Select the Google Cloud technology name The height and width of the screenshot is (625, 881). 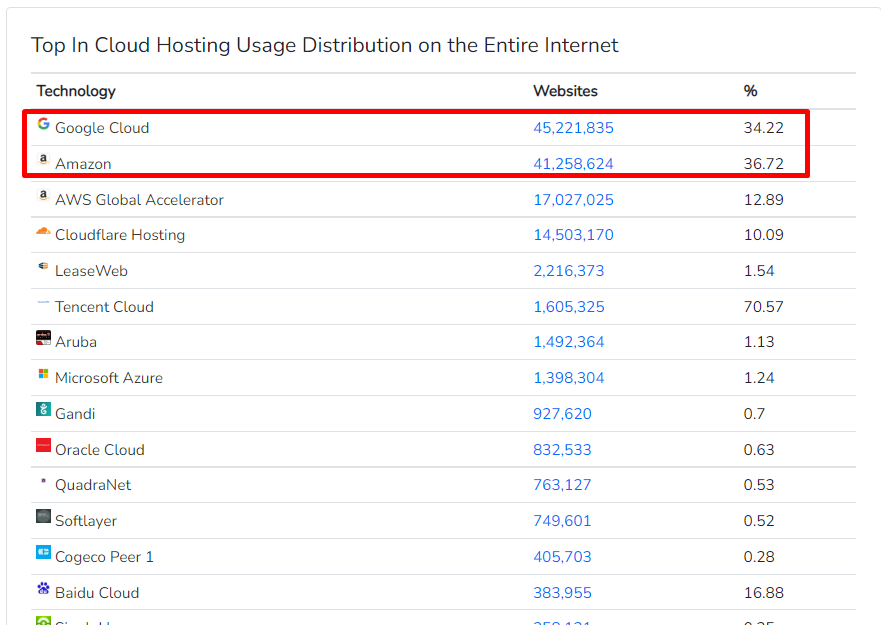point(102,128)
